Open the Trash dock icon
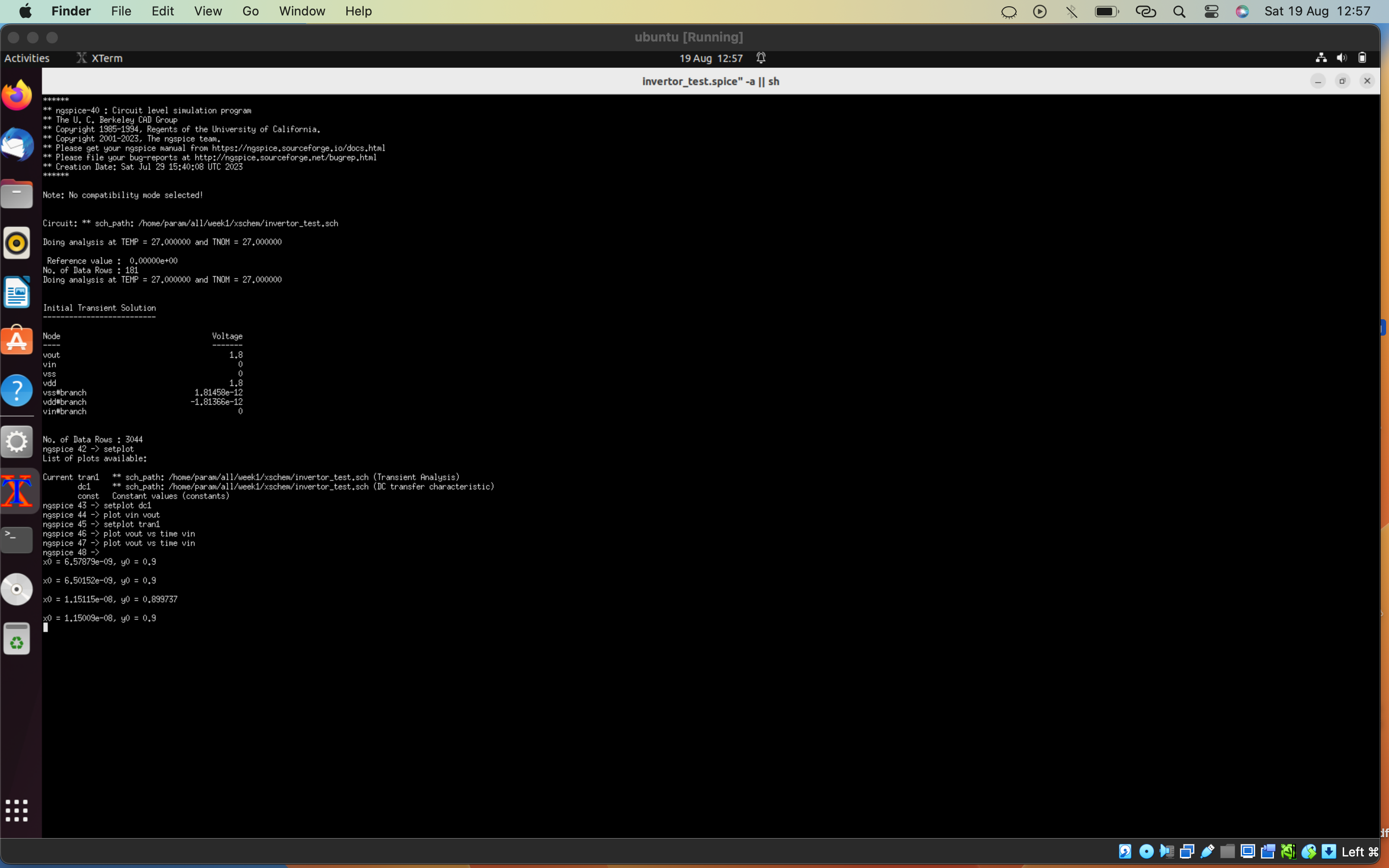 point(17,639)
